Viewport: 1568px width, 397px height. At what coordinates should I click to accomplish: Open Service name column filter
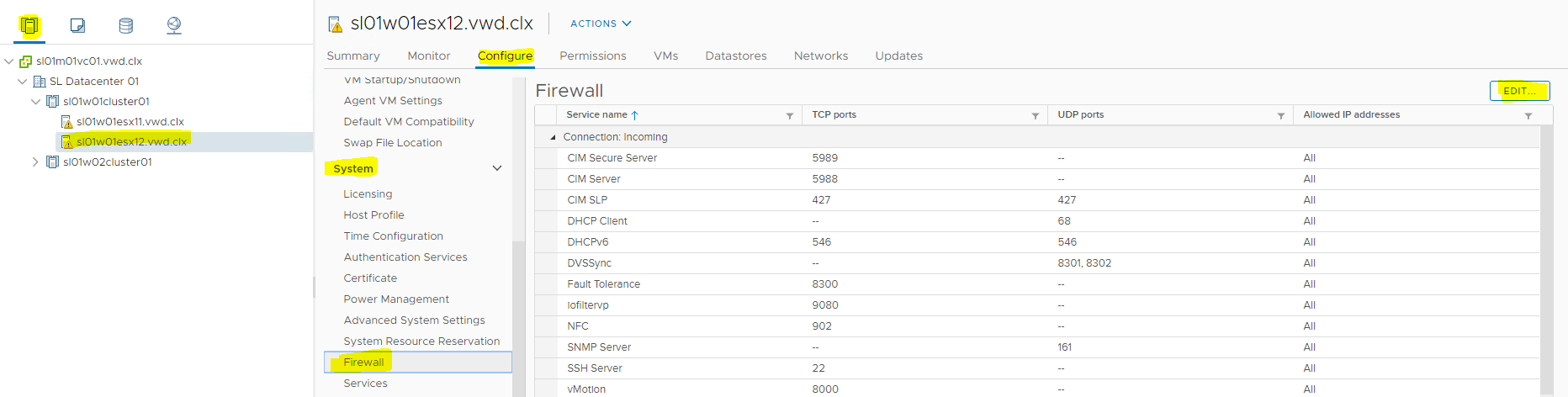pos(790,116)
